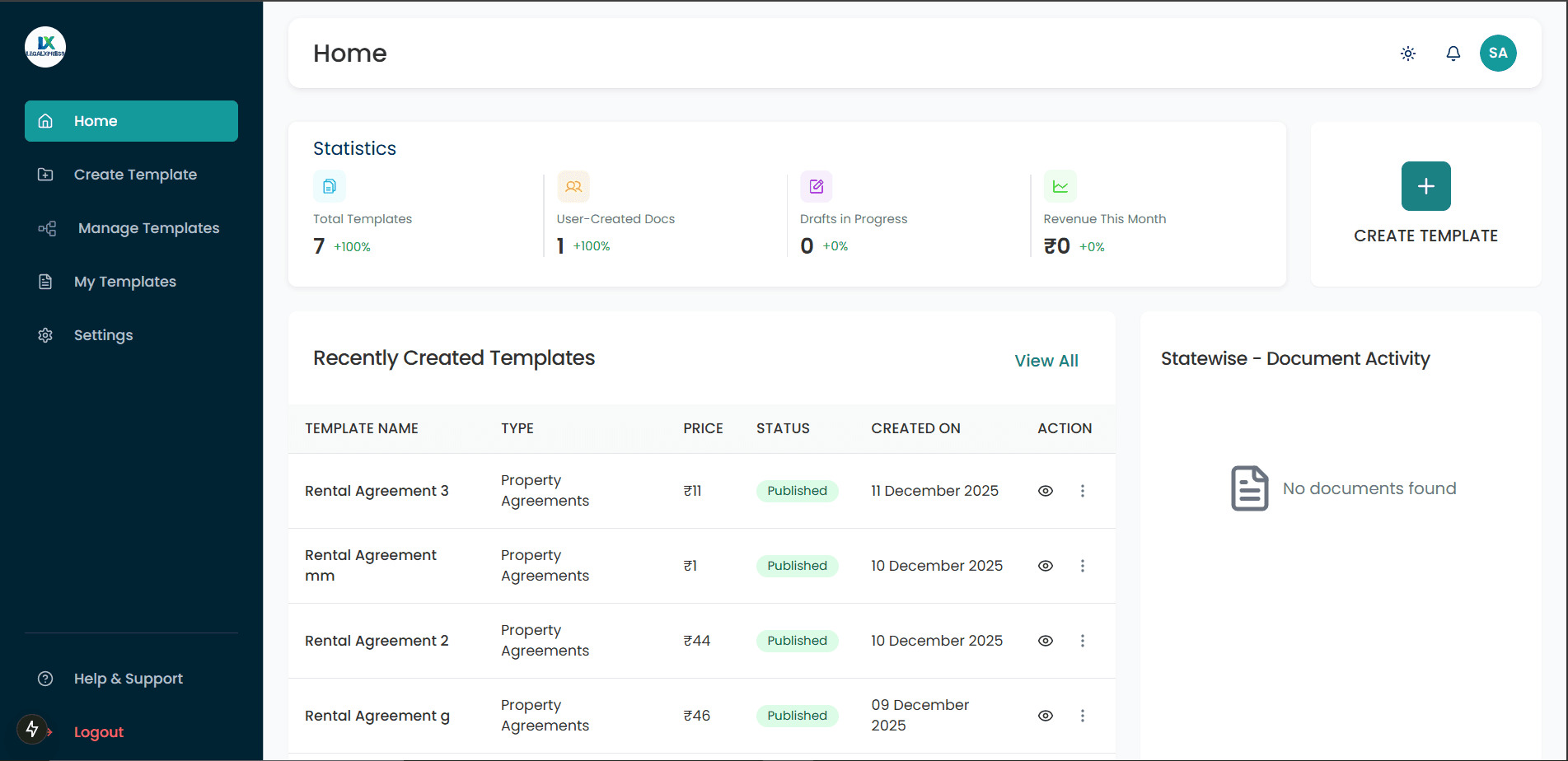Screen dimensions: 1568x761
Task: Preview Rental Agreement 3 with the eye icon
Action: pyautogui.click(x=1045, y=490)
